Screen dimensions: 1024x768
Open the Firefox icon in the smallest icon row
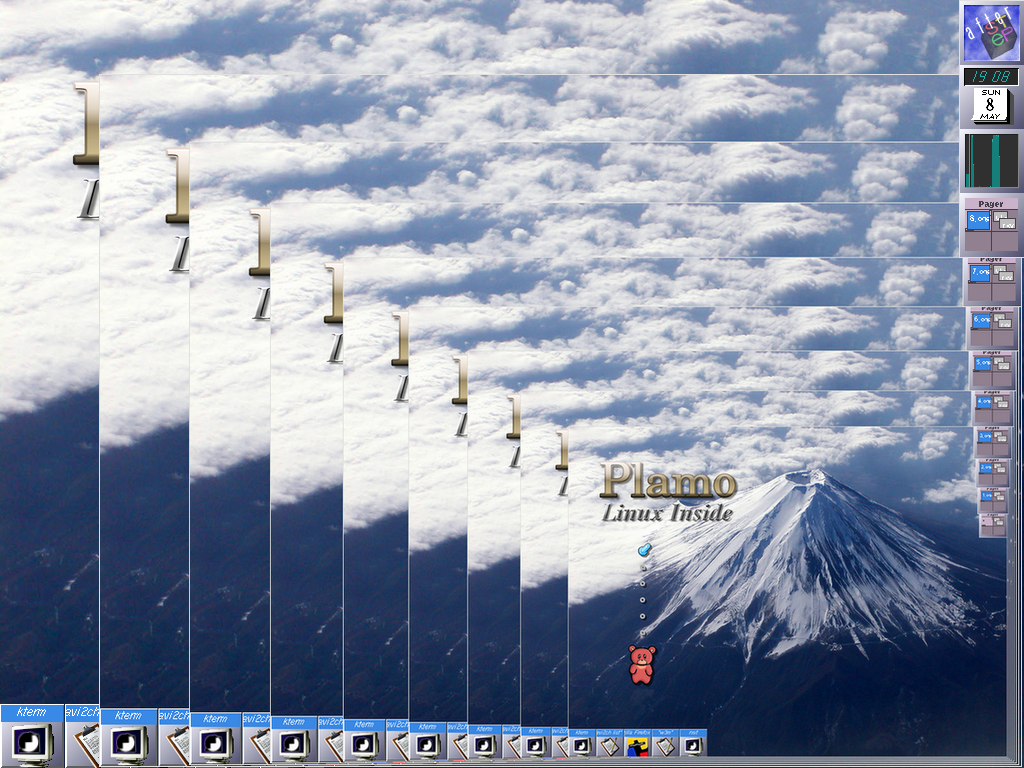click(x=637, y=743)
